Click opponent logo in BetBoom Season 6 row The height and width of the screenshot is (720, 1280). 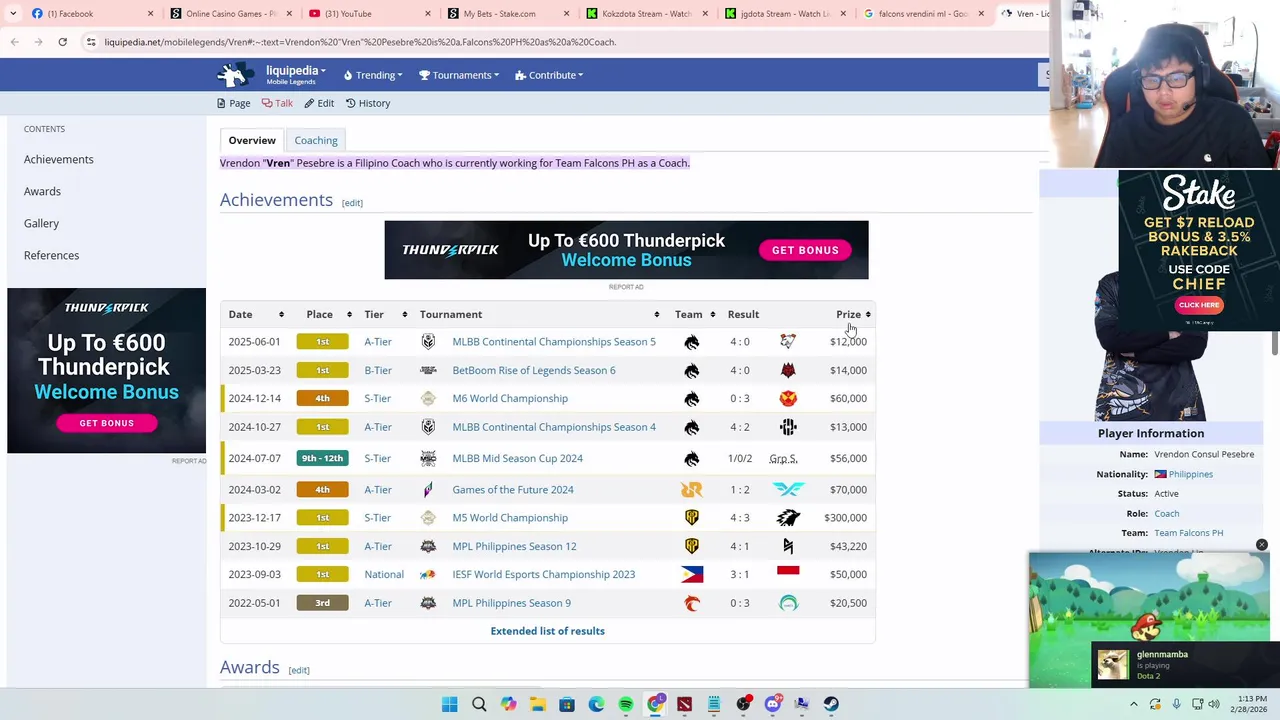click(788, 370)
